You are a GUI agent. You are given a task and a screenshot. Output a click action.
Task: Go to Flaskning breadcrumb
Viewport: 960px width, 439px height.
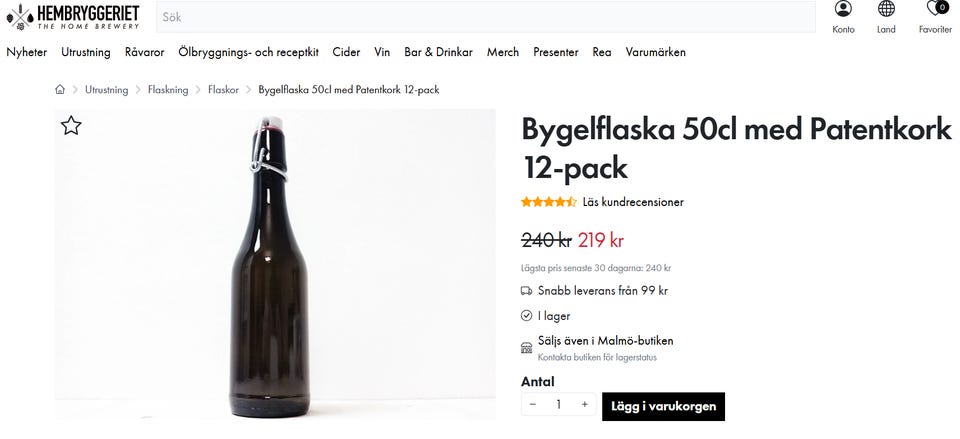[x=168, y=90]
